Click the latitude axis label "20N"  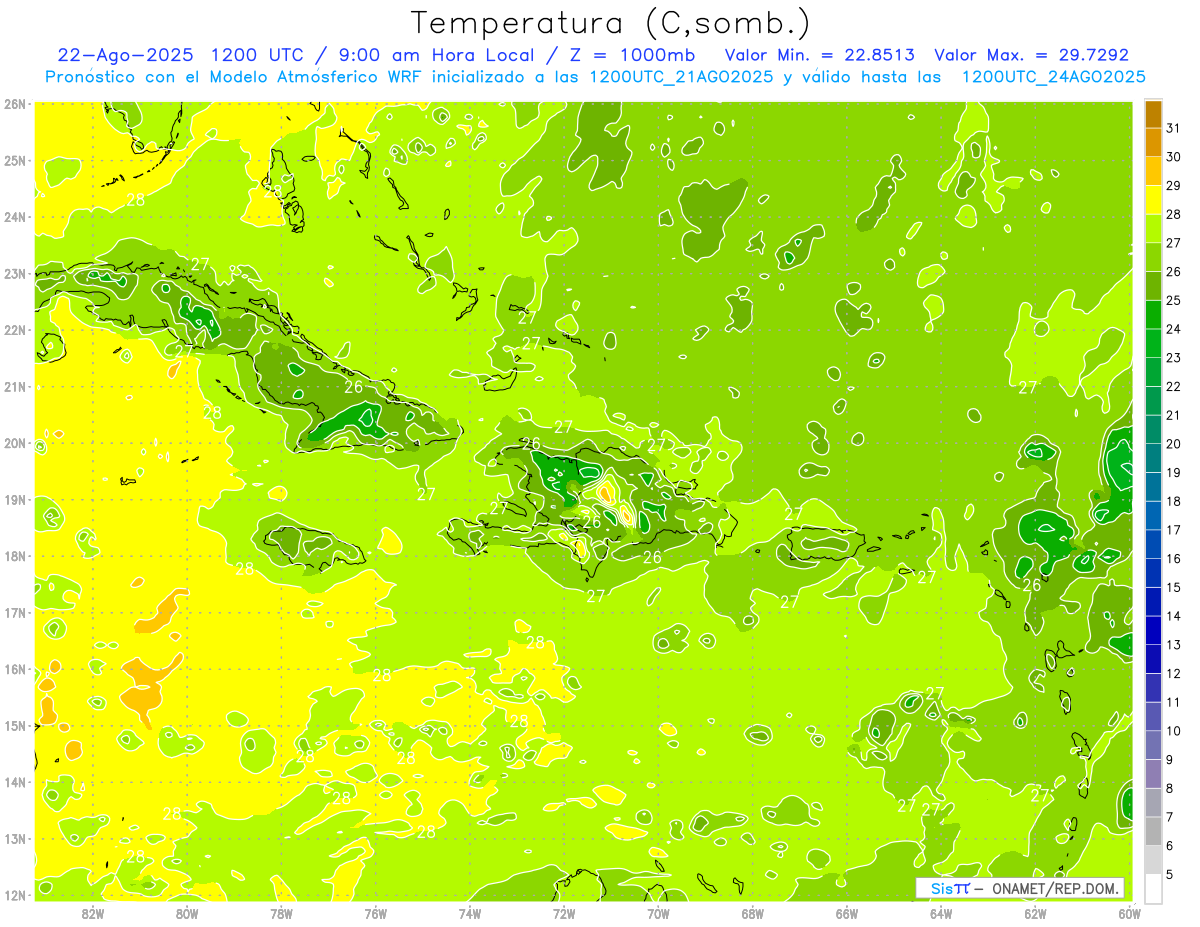[14, 443]
